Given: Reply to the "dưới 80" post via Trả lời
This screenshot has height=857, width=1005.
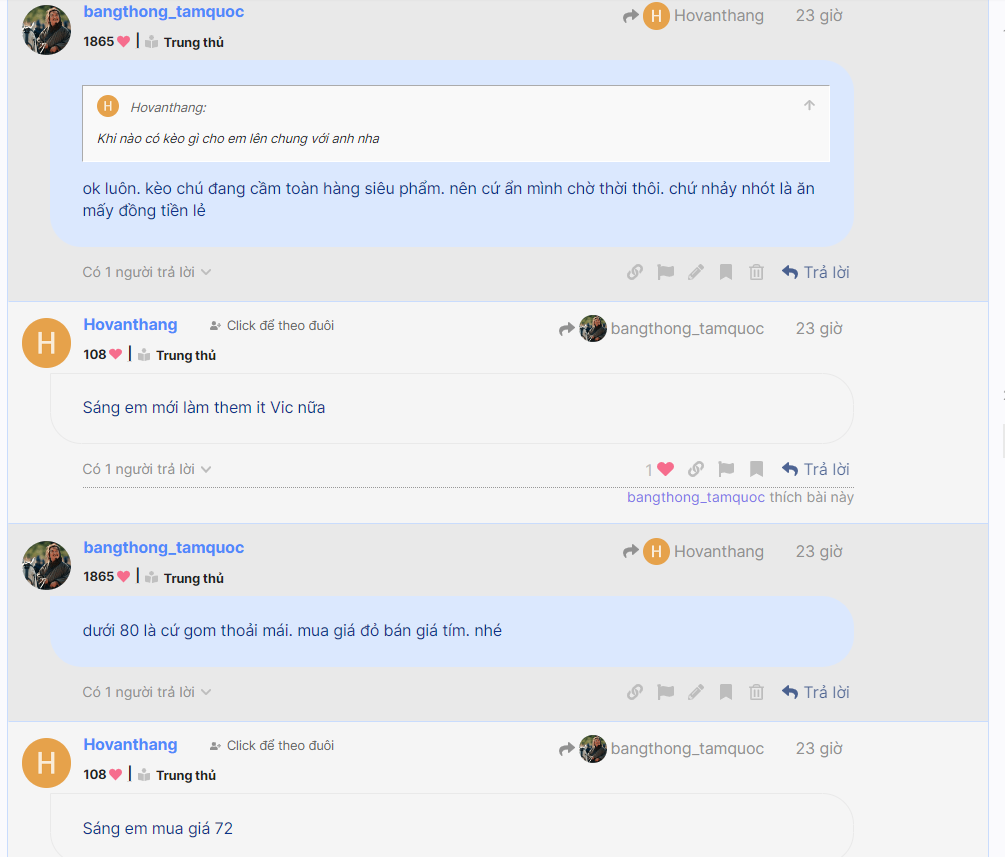Looking at the screenshot, I should [x=815, y=692].
